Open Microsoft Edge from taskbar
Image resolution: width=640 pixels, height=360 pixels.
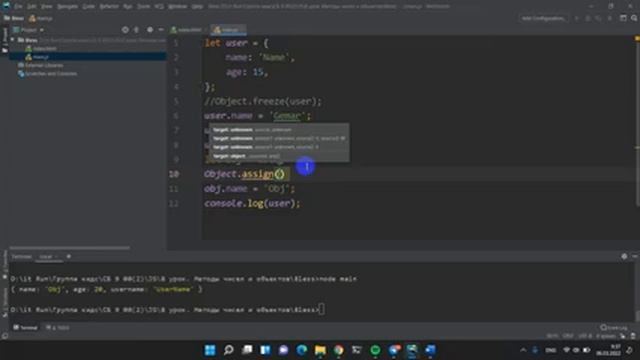[302, 350]
